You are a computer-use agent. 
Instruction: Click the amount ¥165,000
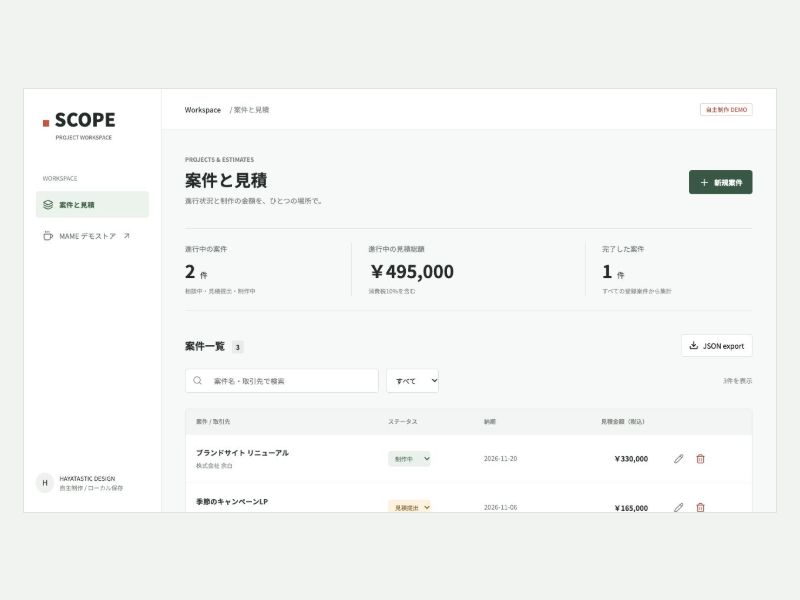coord(631,508)
